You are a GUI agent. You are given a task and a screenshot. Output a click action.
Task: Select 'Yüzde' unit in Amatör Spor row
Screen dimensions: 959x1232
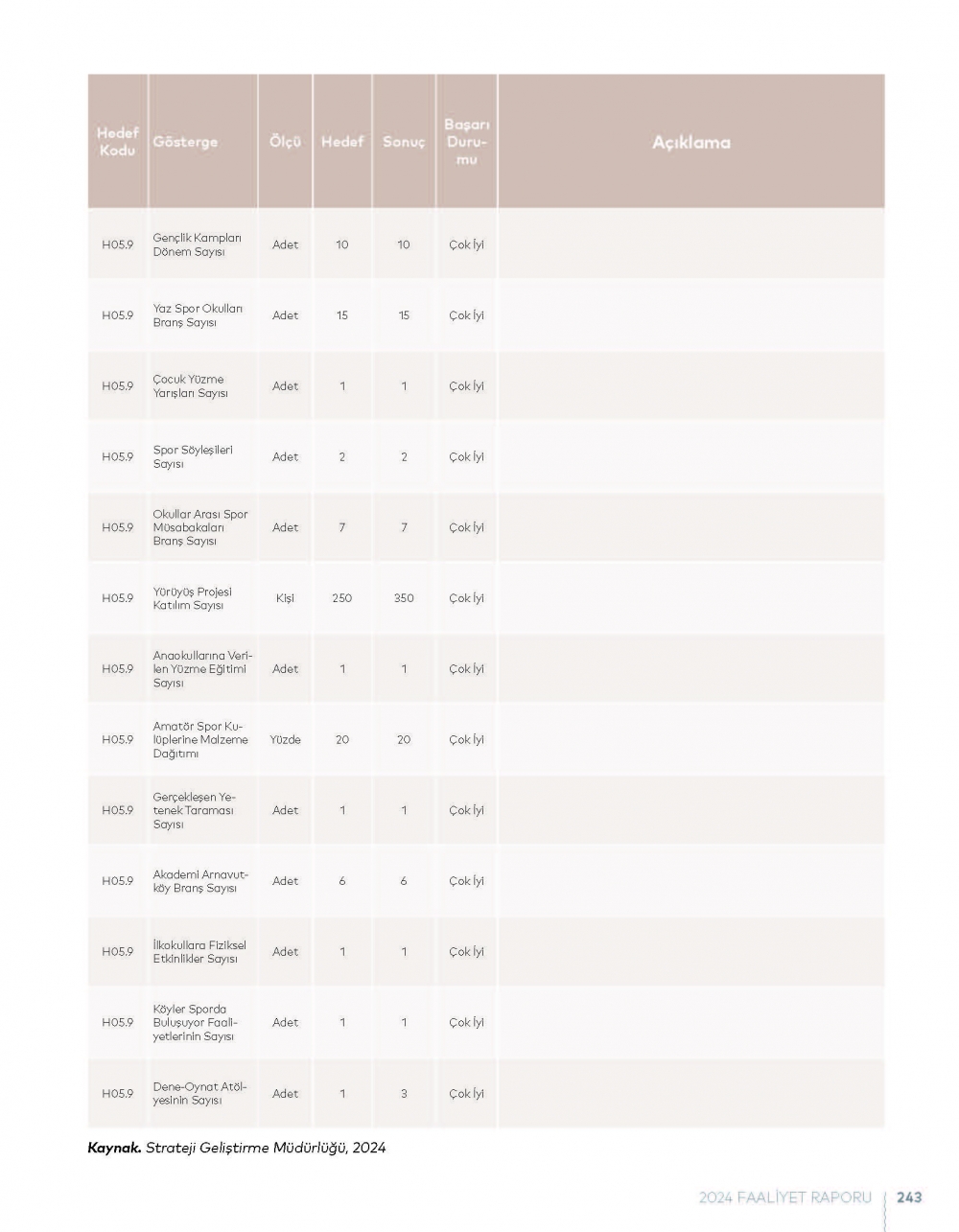pyautogui.click(x=285, y=739)
